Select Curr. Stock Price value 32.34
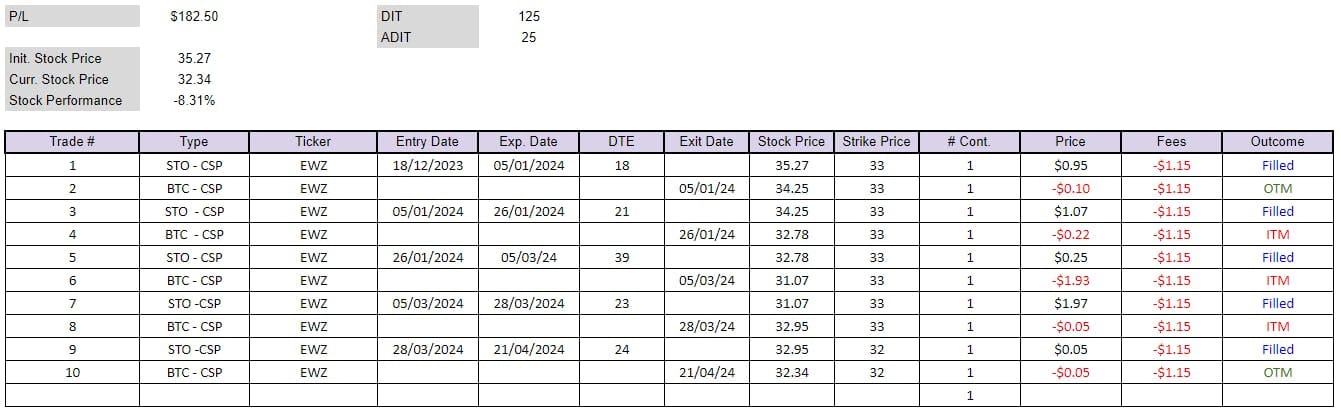Screen dimensions: 1341x412 (x=194, y=79)
